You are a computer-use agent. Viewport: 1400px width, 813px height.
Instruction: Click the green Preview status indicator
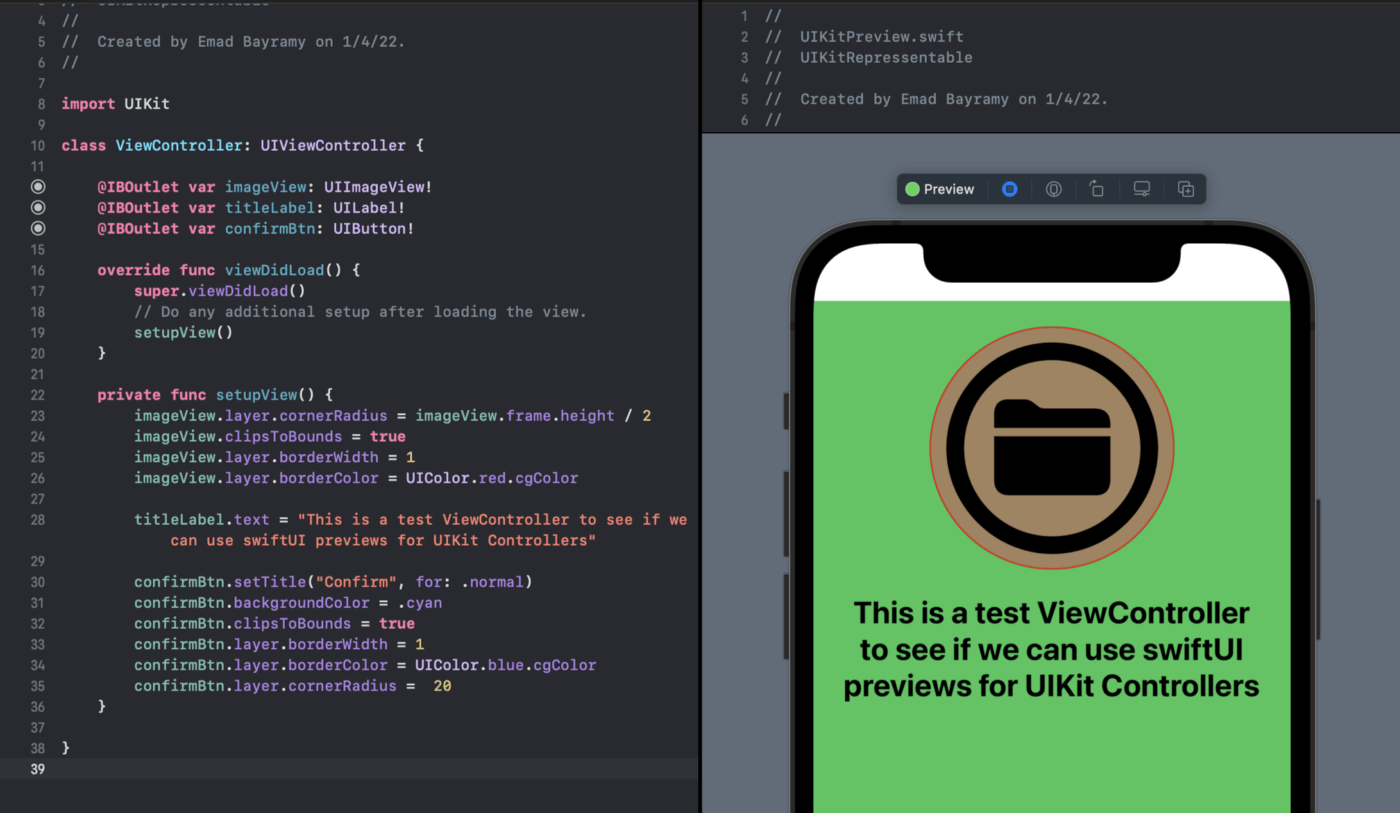coord(912,188)
